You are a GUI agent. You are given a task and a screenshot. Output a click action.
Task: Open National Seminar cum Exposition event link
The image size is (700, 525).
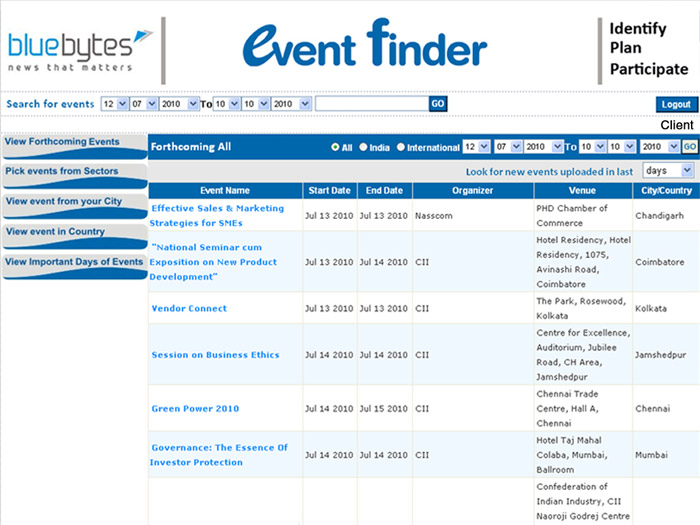pyautogui.click(x=213, y=262)
